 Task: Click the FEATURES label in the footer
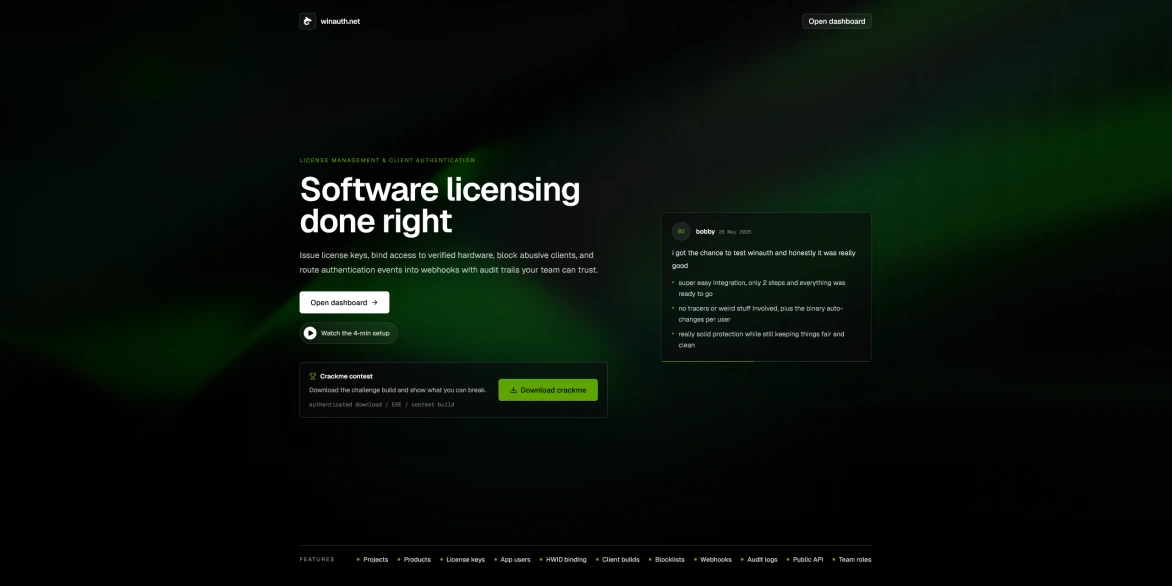[317, 560]
